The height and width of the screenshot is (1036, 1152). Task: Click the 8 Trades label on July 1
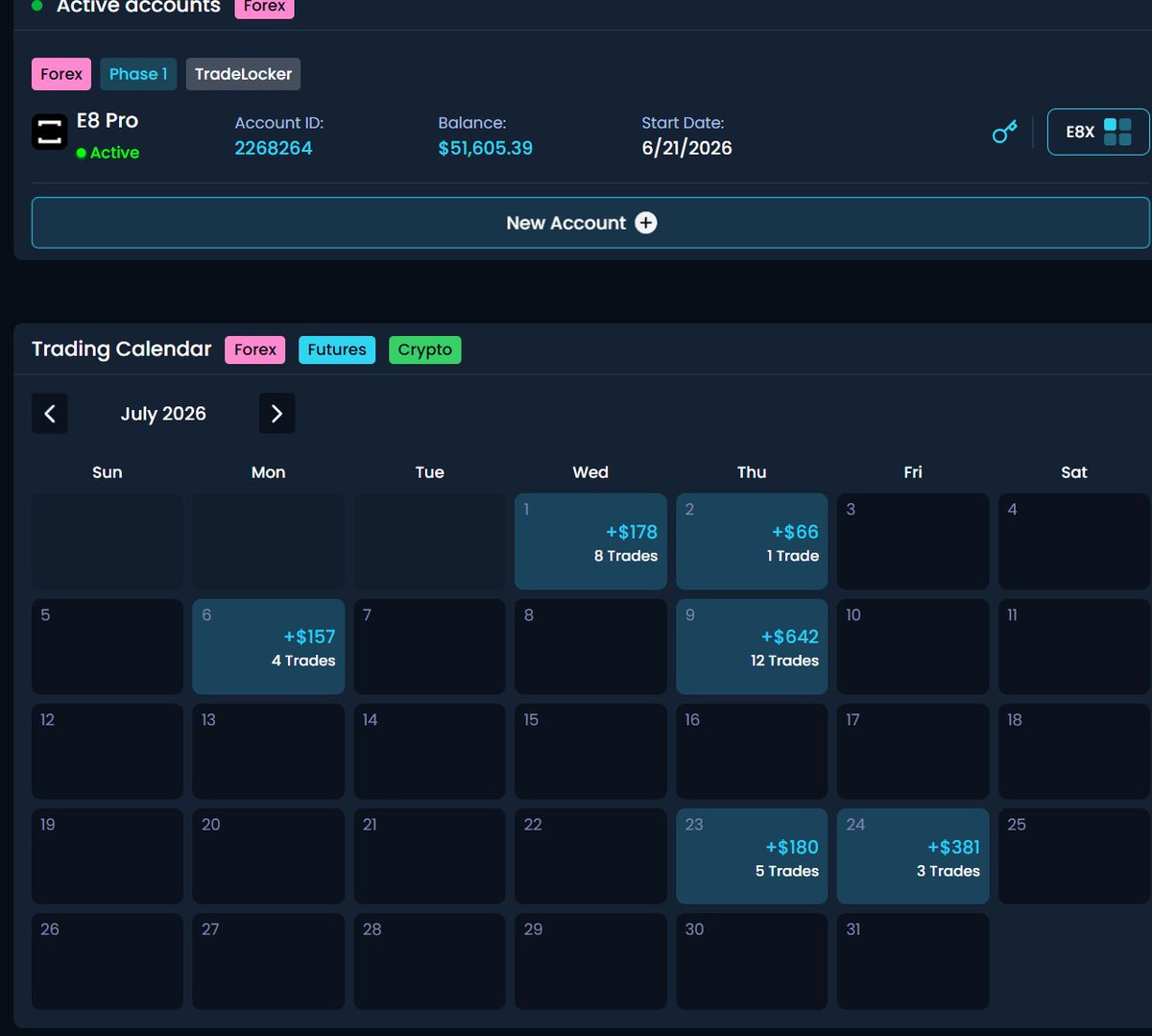coord(626,556)
